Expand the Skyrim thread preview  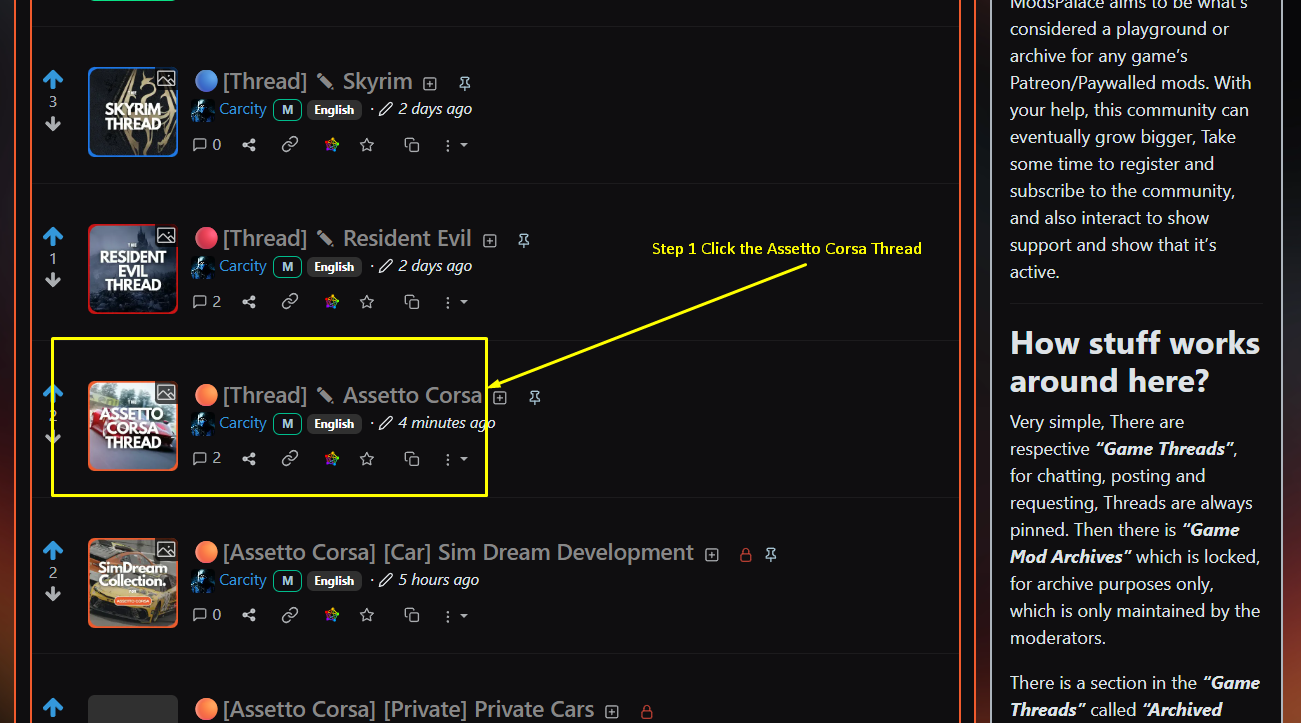pyautogui.click(x=430, y=84)
